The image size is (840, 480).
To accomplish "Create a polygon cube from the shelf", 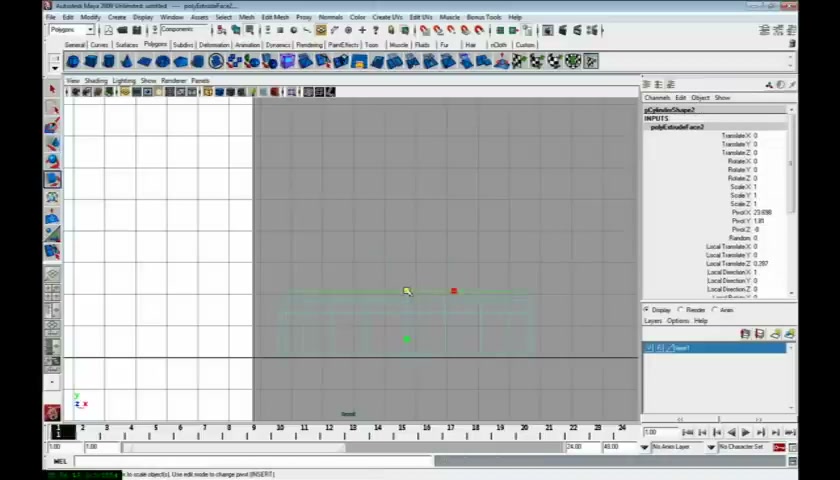I will (x=91, y=62).
